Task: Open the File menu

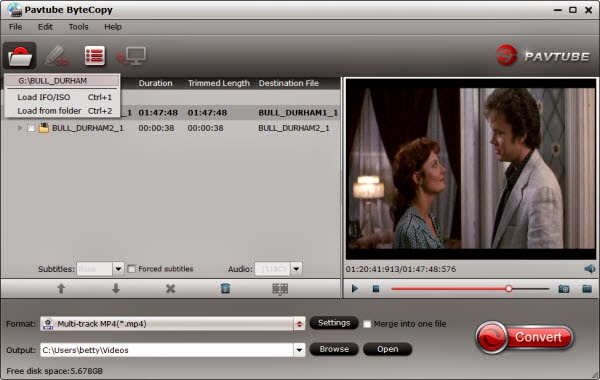Action: click(16, 27)
